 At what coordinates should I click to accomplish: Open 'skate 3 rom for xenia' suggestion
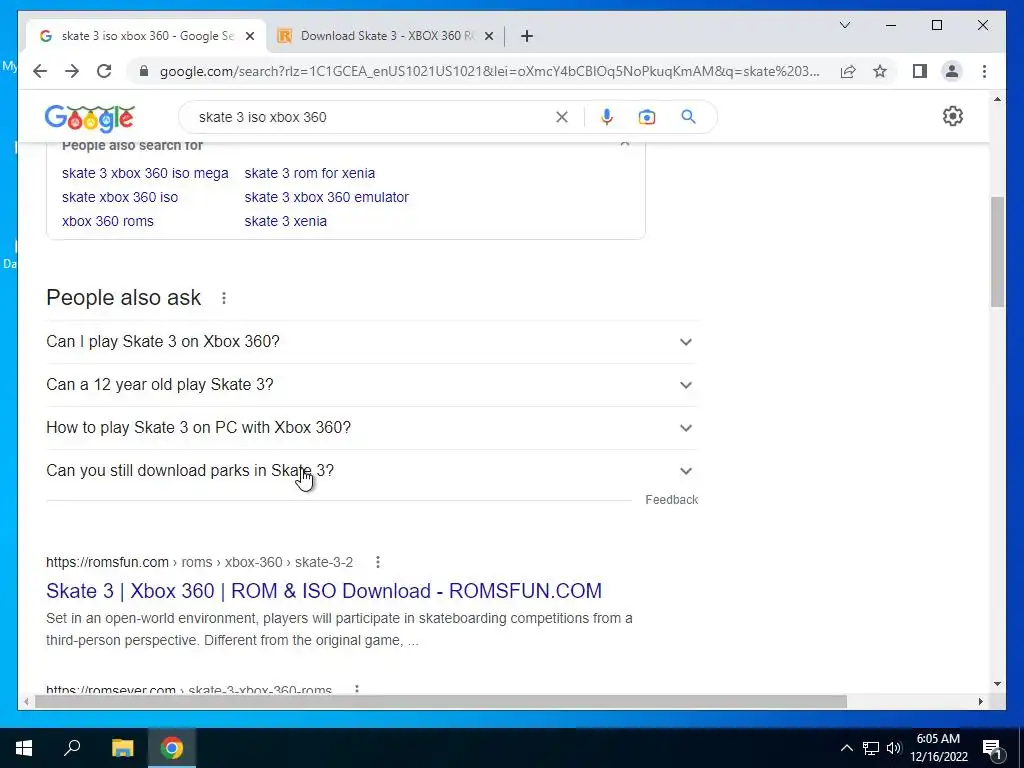tap(310, 173)
